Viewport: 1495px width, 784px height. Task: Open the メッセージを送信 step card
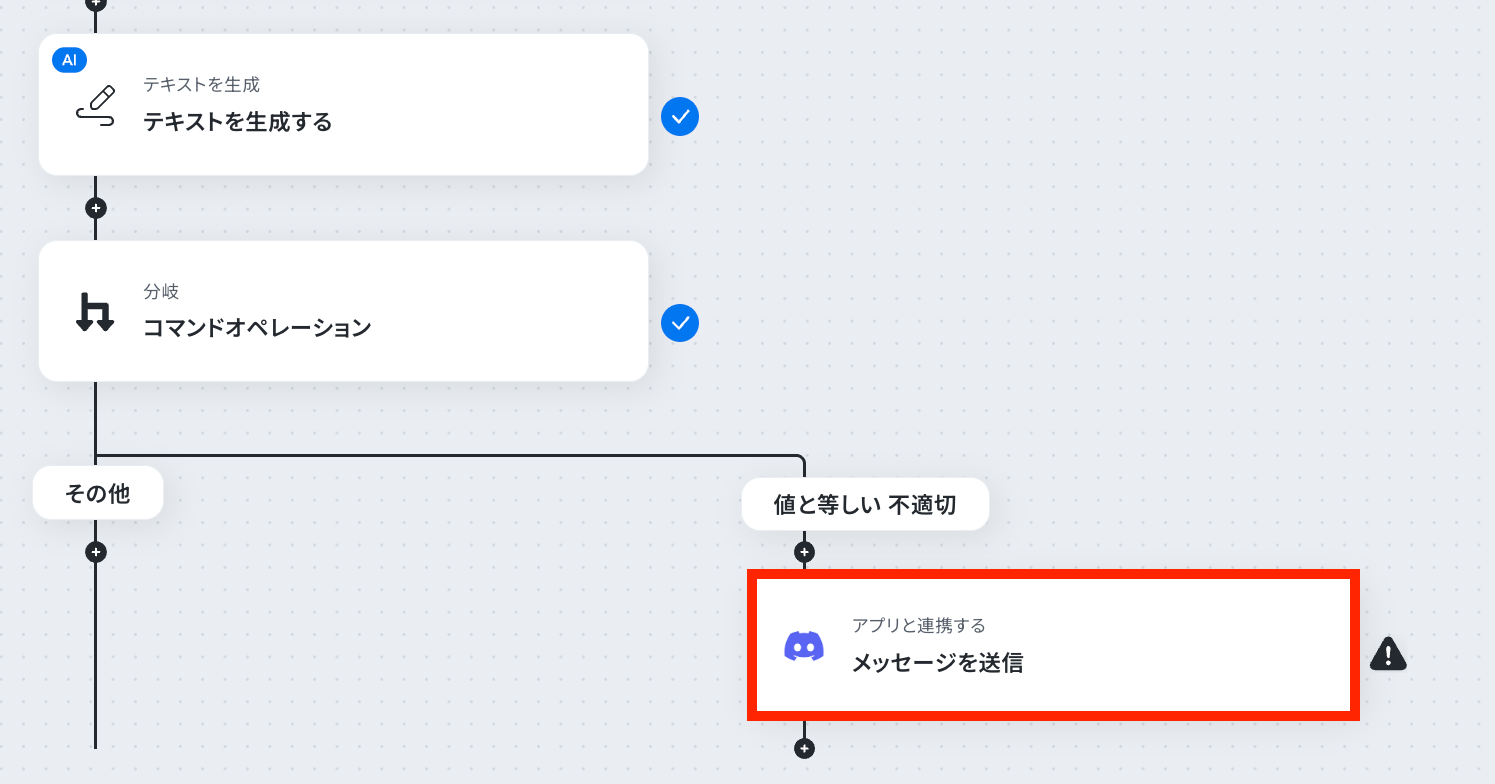[1054, 645]
